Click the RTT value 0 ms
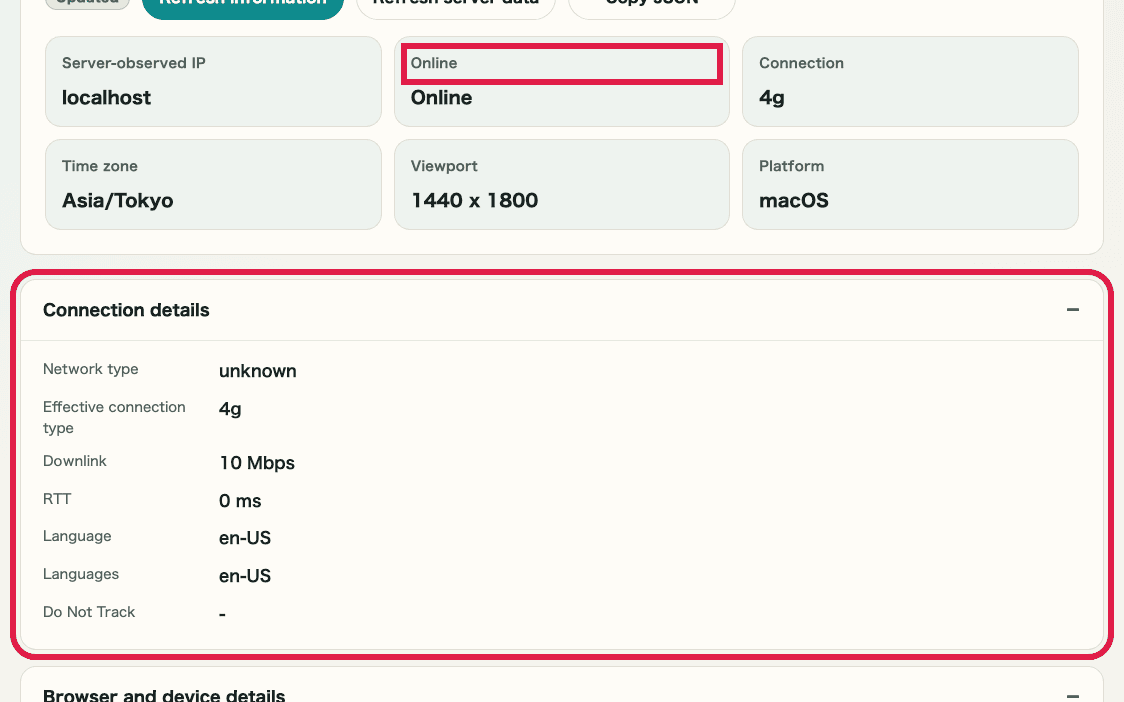 240,500
